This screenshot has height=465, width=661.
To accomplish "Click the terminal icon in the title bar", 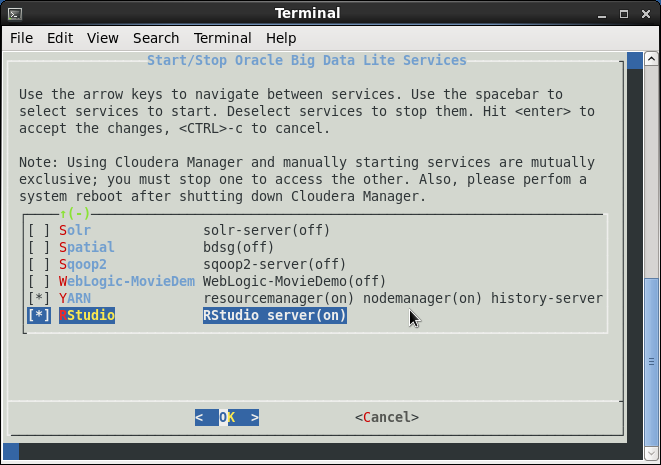I will point(15,14).
